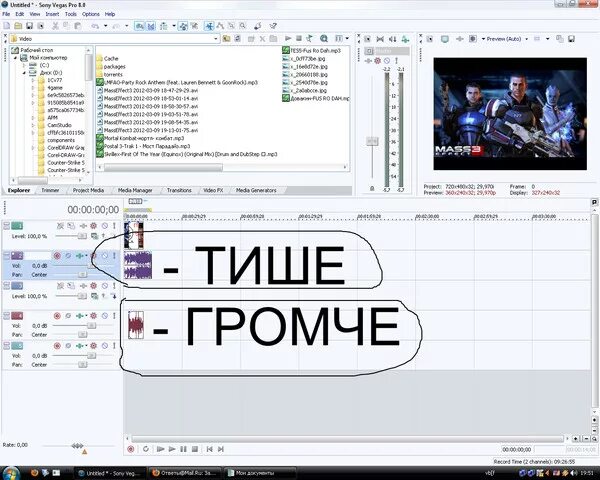Click the Track FX gear on track 1
The height and width of the screenshot is (480, 600).
coord(93,226)
